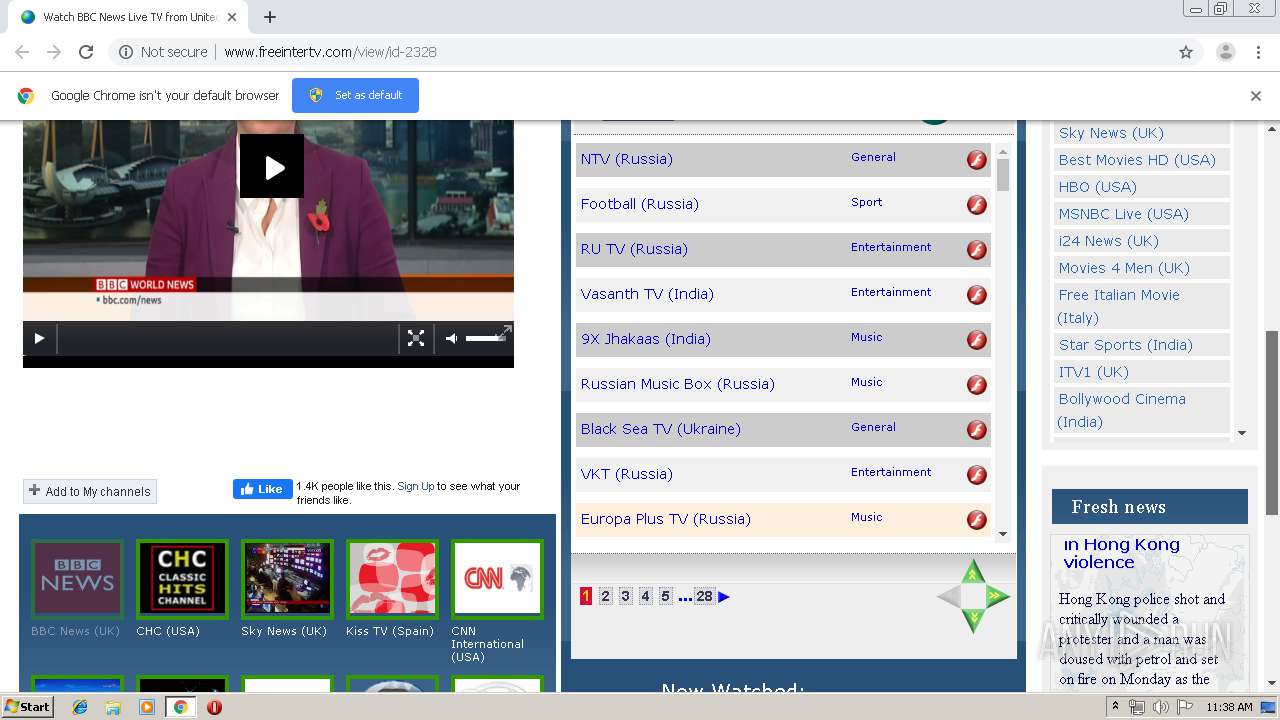Open a new browser tab
The height and width of the screenshot is (720, 1280).
(x=270, y=17)
